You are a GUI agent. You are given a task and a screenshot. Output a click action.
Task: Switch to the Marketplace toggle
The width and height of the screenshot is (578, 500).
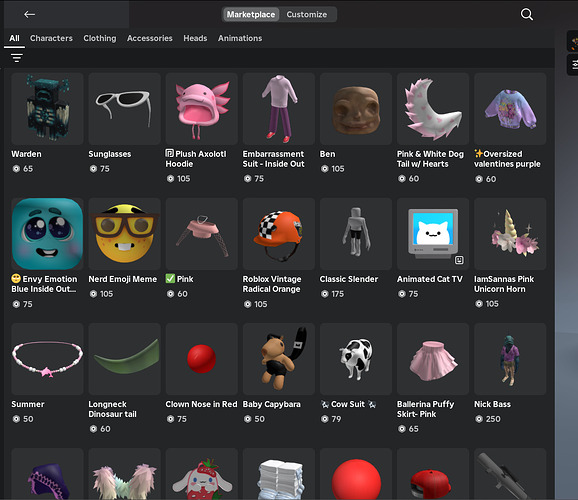(251, 14)
